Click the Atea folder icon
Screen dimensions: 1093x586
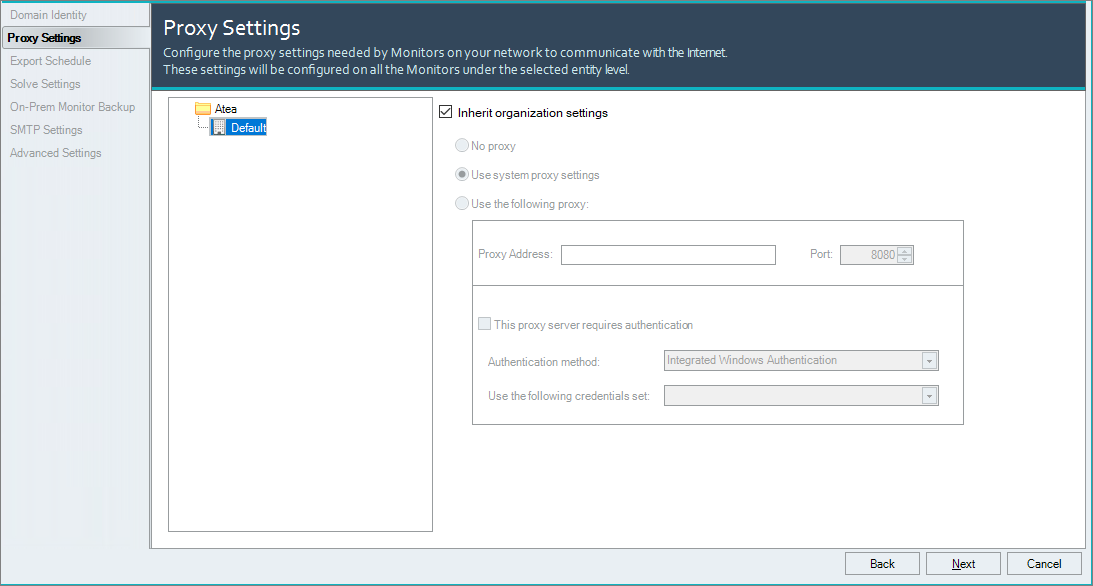[x=202, y=109]
